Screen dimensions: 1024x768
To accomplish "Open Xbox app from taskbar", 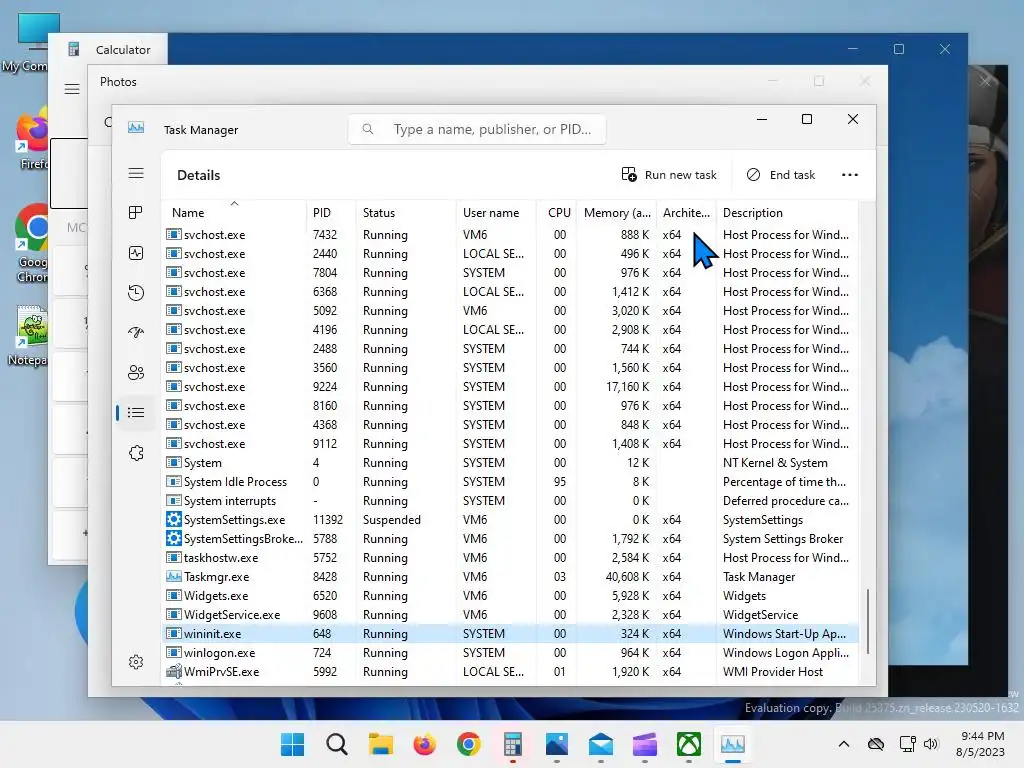I will click(x=689, y=744).
